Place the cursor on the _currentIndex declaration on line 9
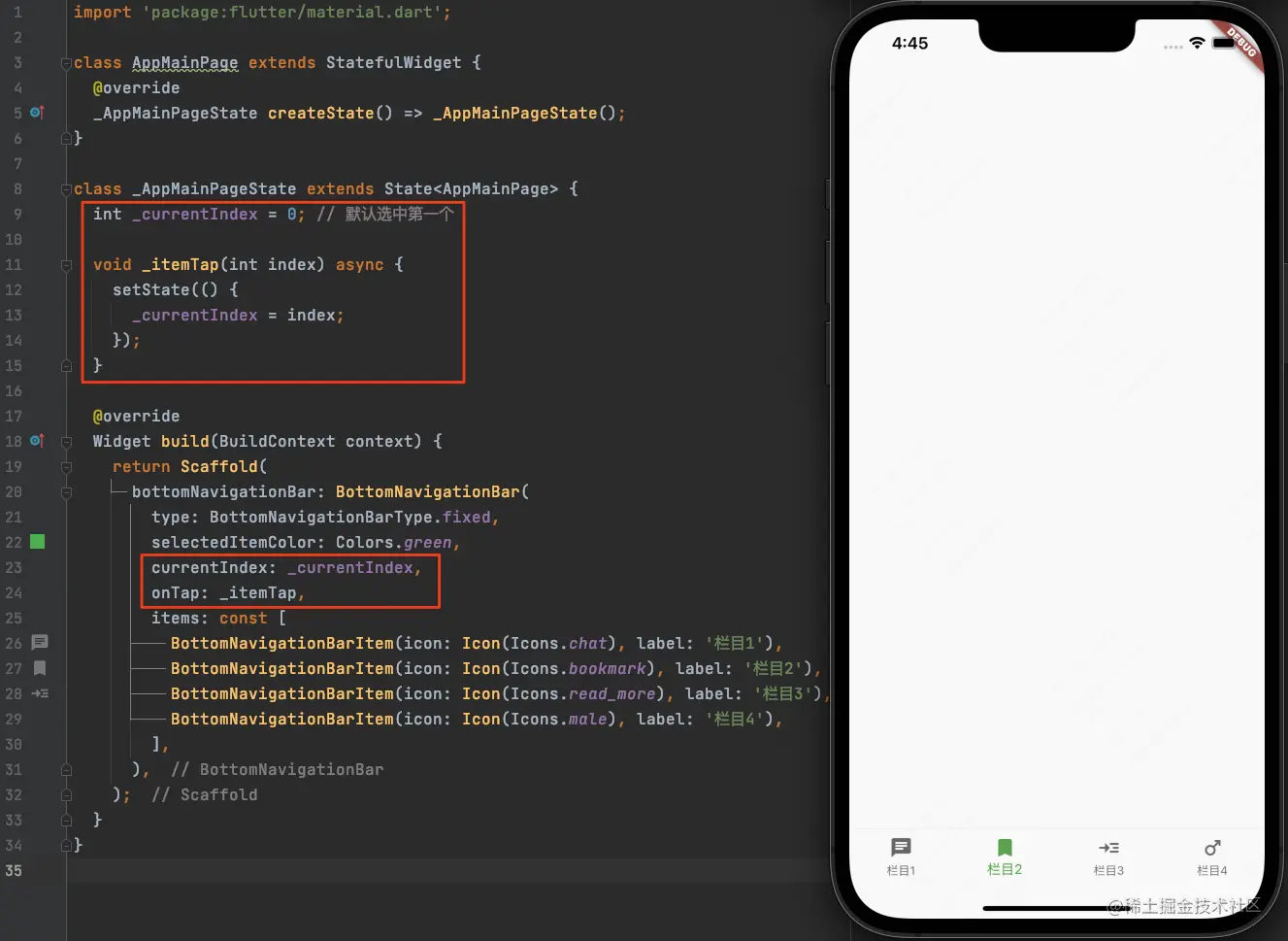Viewport: 1288px width, 941px height. 199,215
